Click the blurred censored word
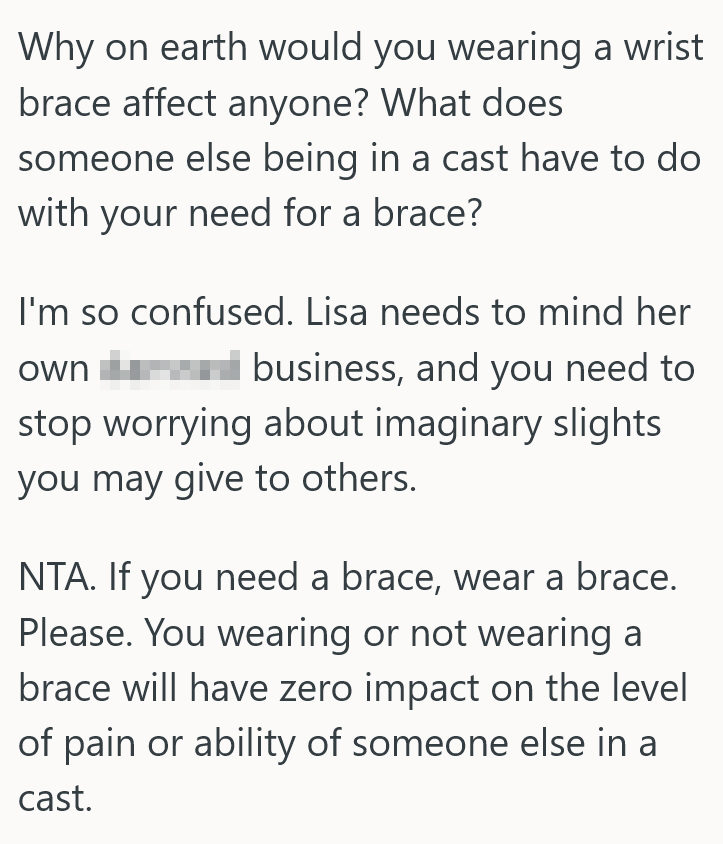 pos(170,369)
